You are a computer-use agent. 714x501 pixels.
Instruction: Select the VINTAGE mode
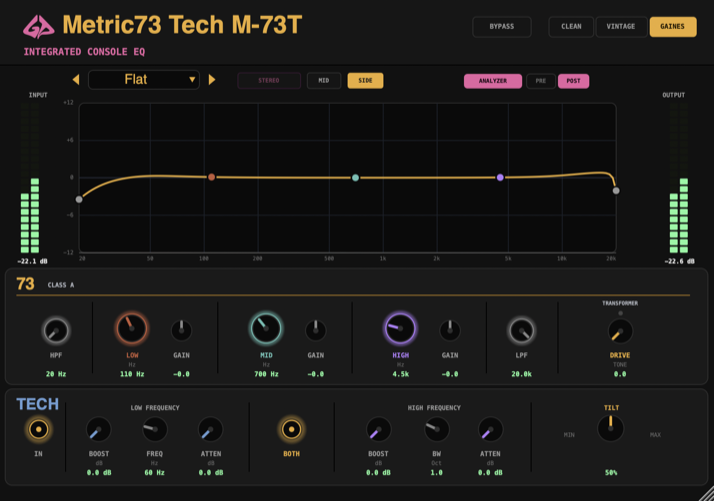point(621,26)
